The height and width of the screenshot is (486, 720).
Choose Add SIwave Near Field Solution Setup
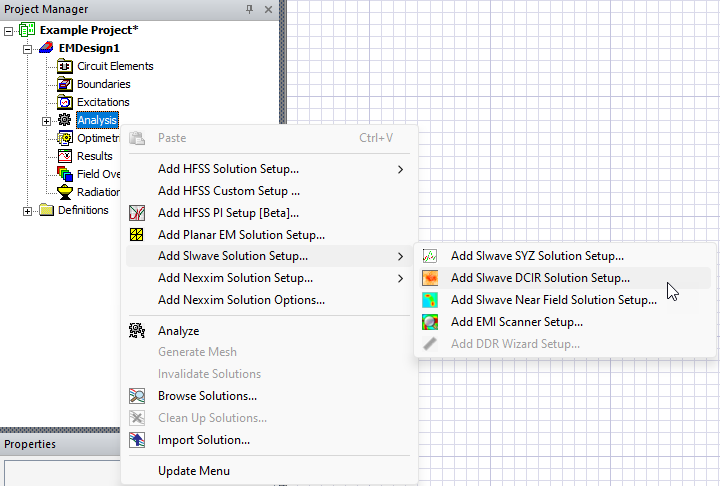565,300
